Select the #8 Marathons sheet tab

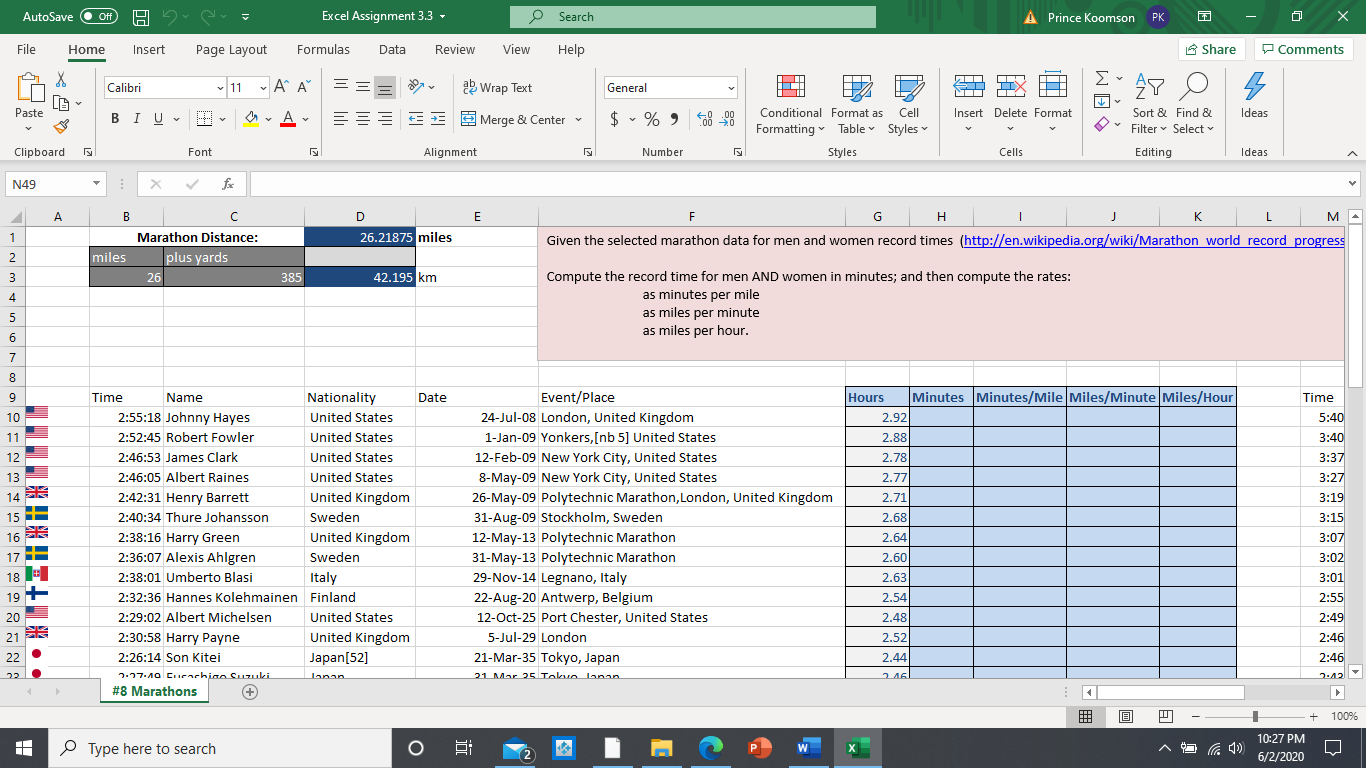[153, 690]
